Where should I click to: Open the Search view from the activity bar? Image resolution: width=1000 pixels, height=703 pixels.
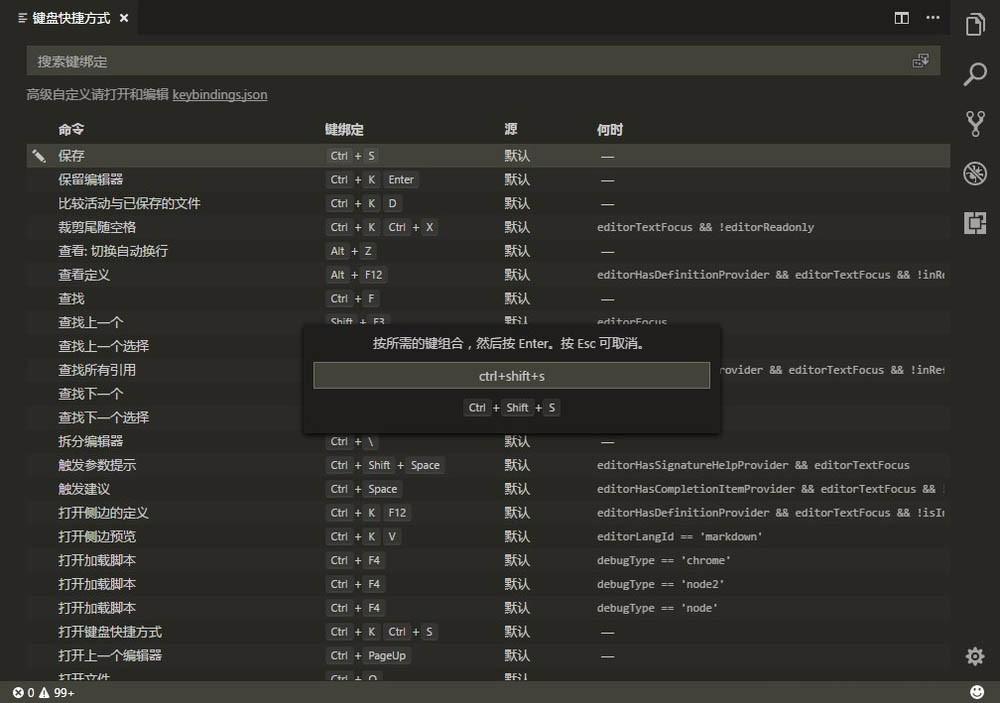point(975,74)
